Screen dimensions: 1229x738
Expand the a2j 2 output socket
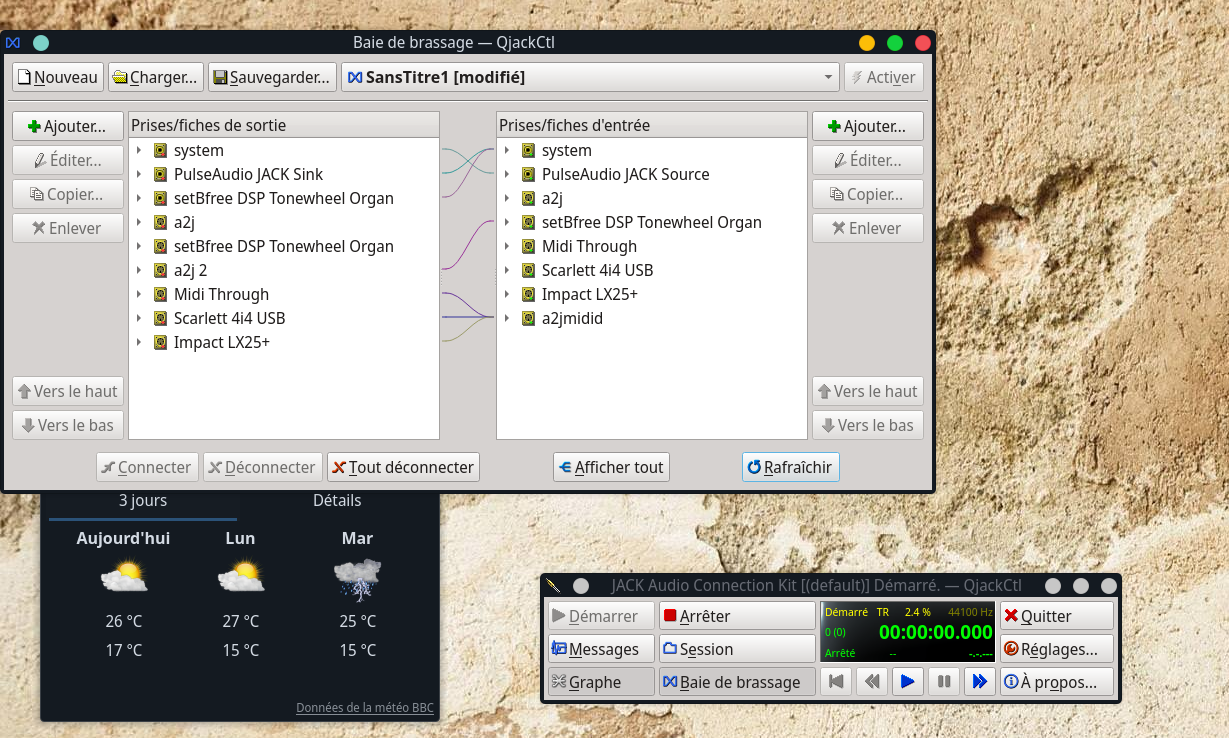(x=139, y=270)
